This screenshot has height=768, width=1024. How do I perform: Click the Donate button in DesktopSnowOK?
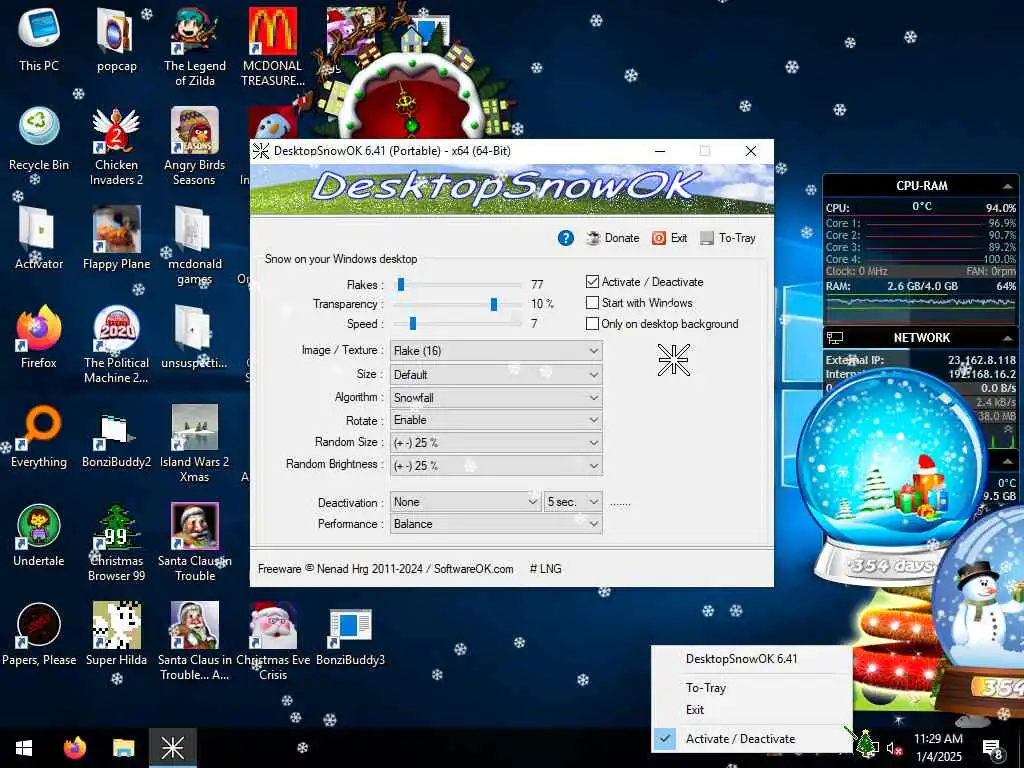[613, 238]
